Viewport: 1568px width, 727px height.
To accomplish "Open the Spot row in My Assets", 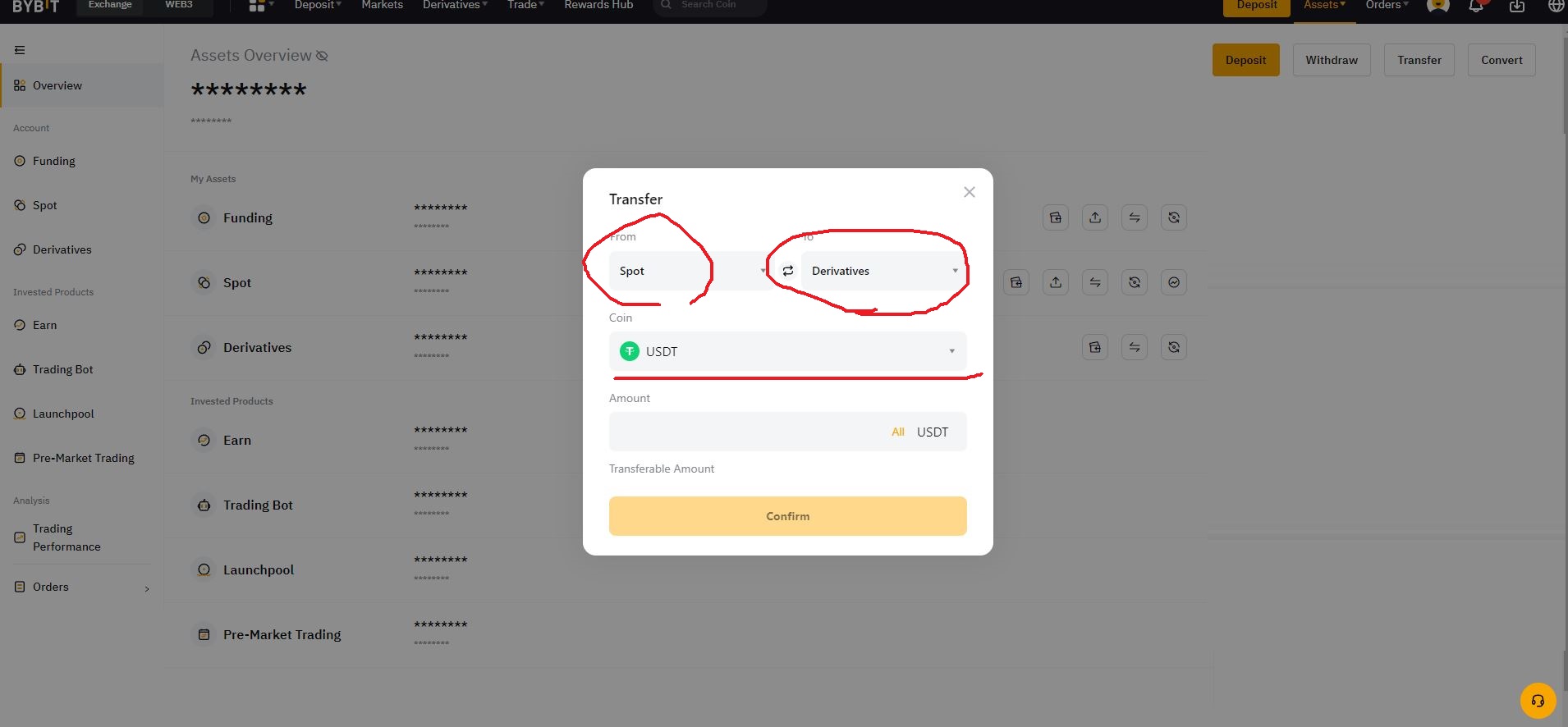I will pyautogui.click(x=685, y=282).
